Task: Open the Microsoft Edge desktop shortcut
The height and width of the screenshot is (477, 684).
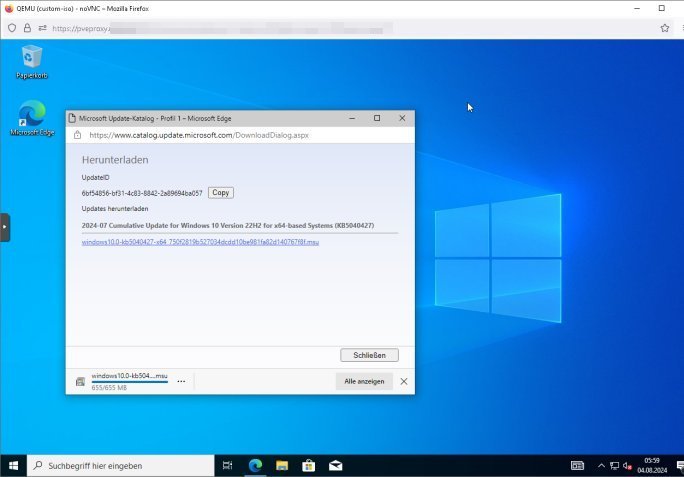Action: (32, 118)
